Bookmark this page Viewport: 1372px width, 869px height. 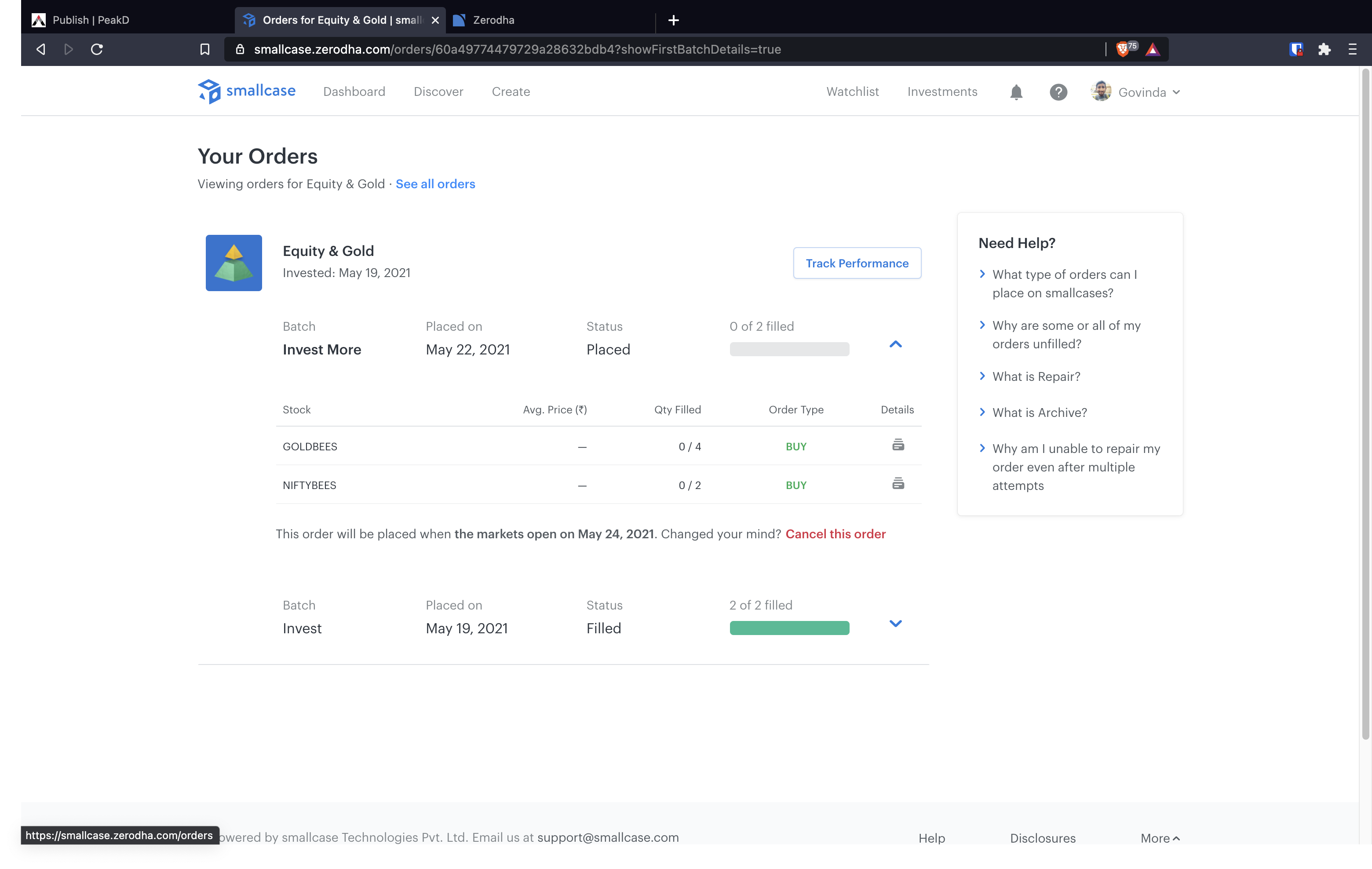point(204,50)
